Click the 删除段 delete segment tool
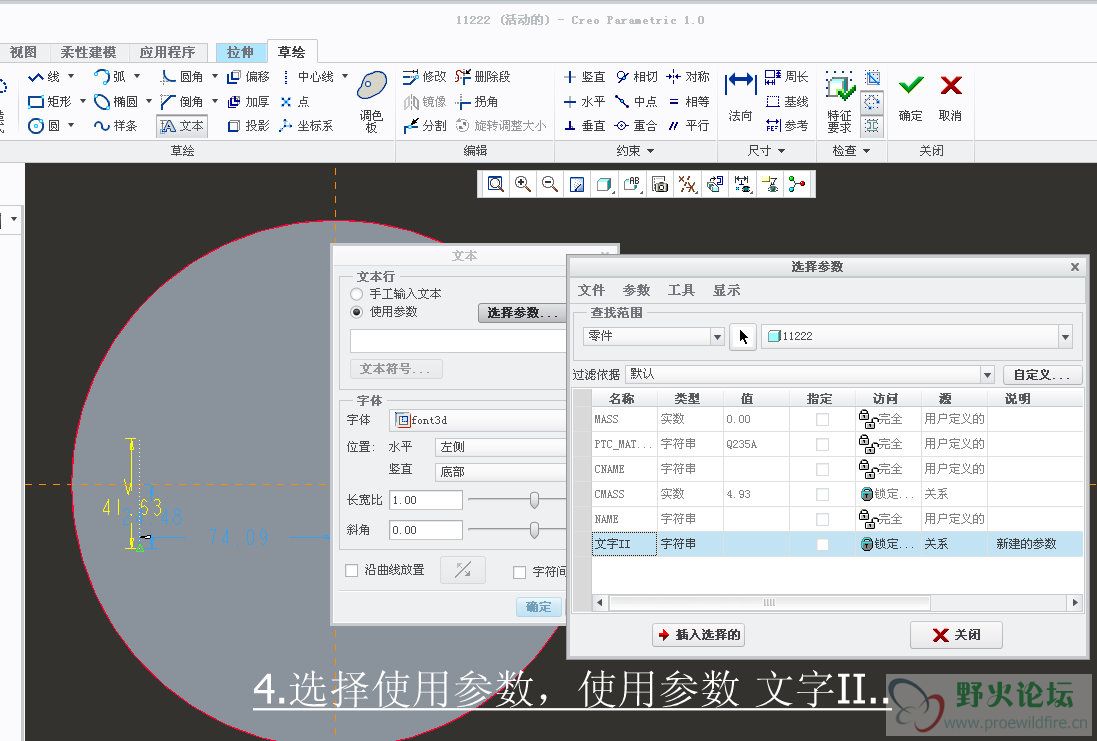Screen dimensions: 1097x741 [483, 76]
